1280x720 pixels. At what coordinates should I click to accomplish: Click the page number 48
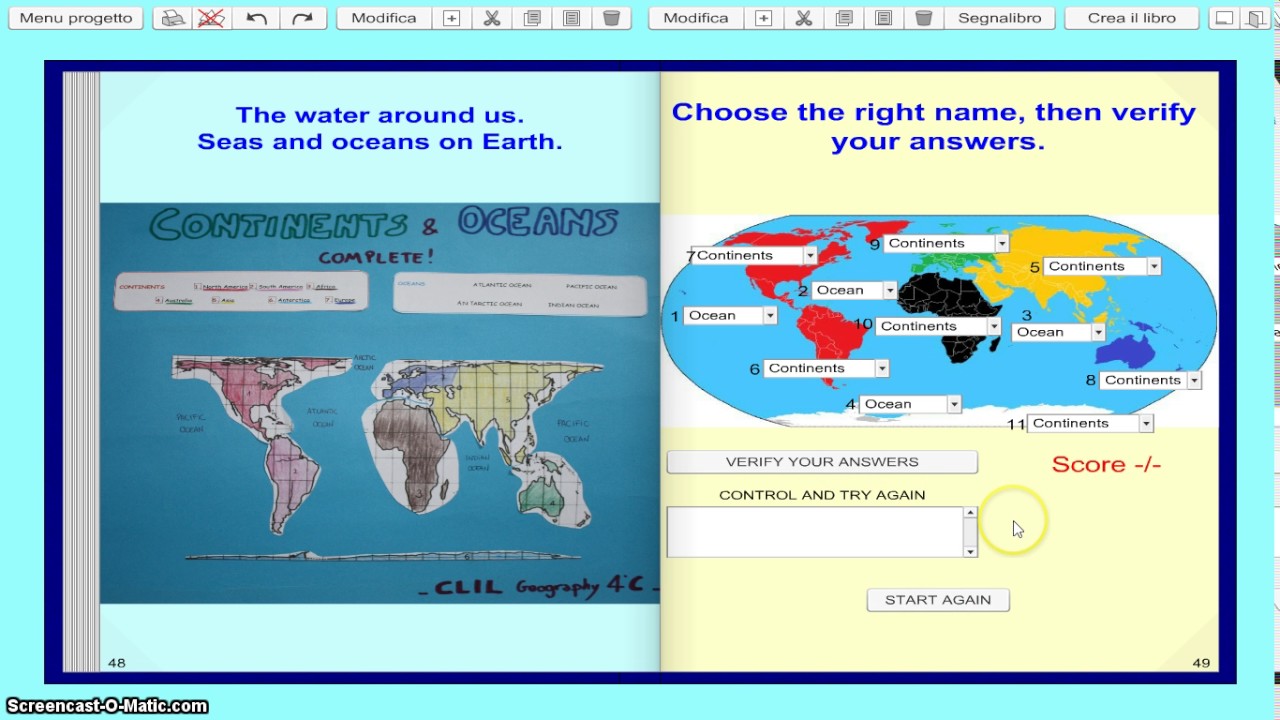[x=116, y=663]
